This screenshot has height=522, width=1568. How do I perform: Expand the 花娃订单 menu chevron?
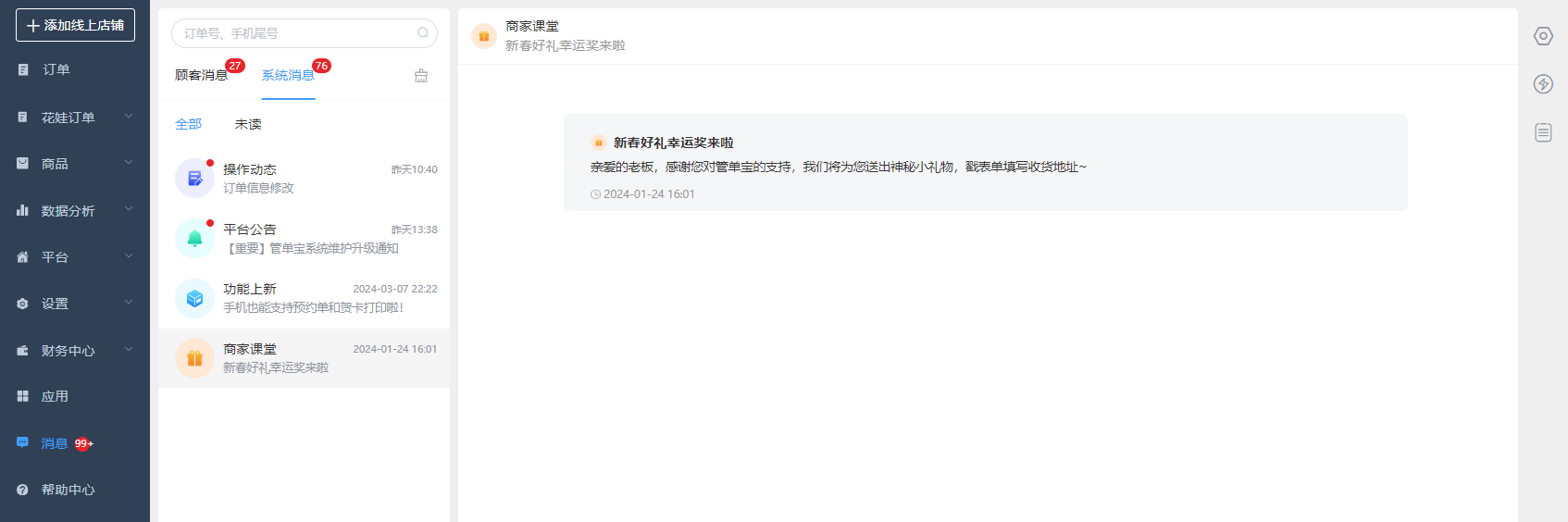point(129,117)
